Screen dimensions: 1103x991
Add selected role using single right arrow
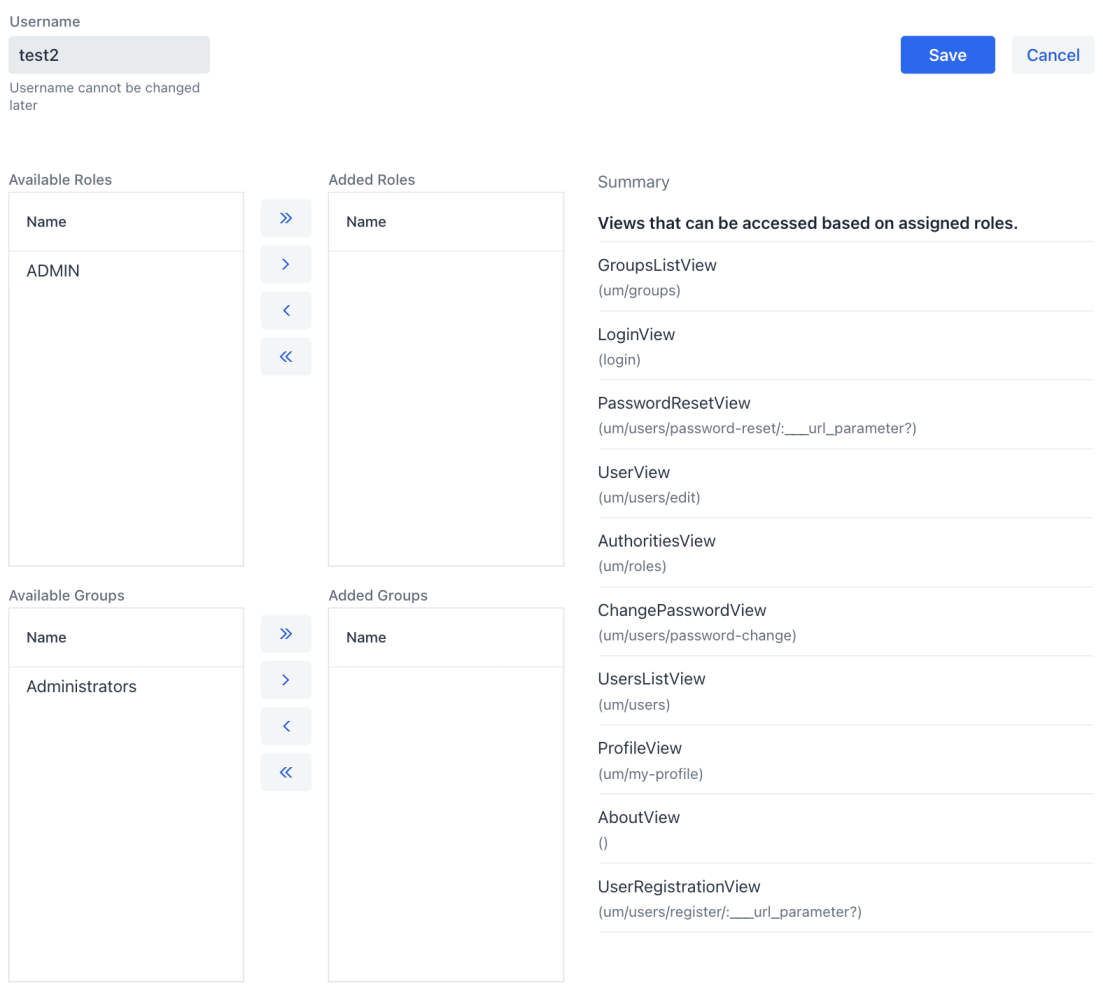(x=286, y=265)
